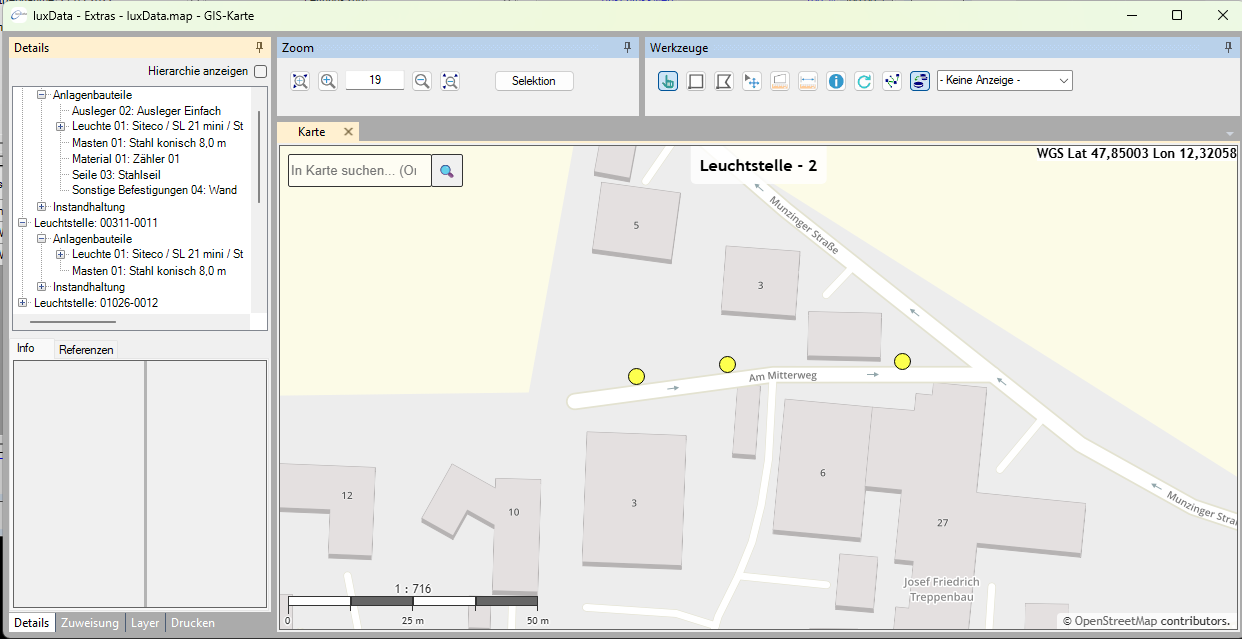Click the Selektion button
Image resolution: width=1242 pixels, height=639 pixels.
[534, 81]
